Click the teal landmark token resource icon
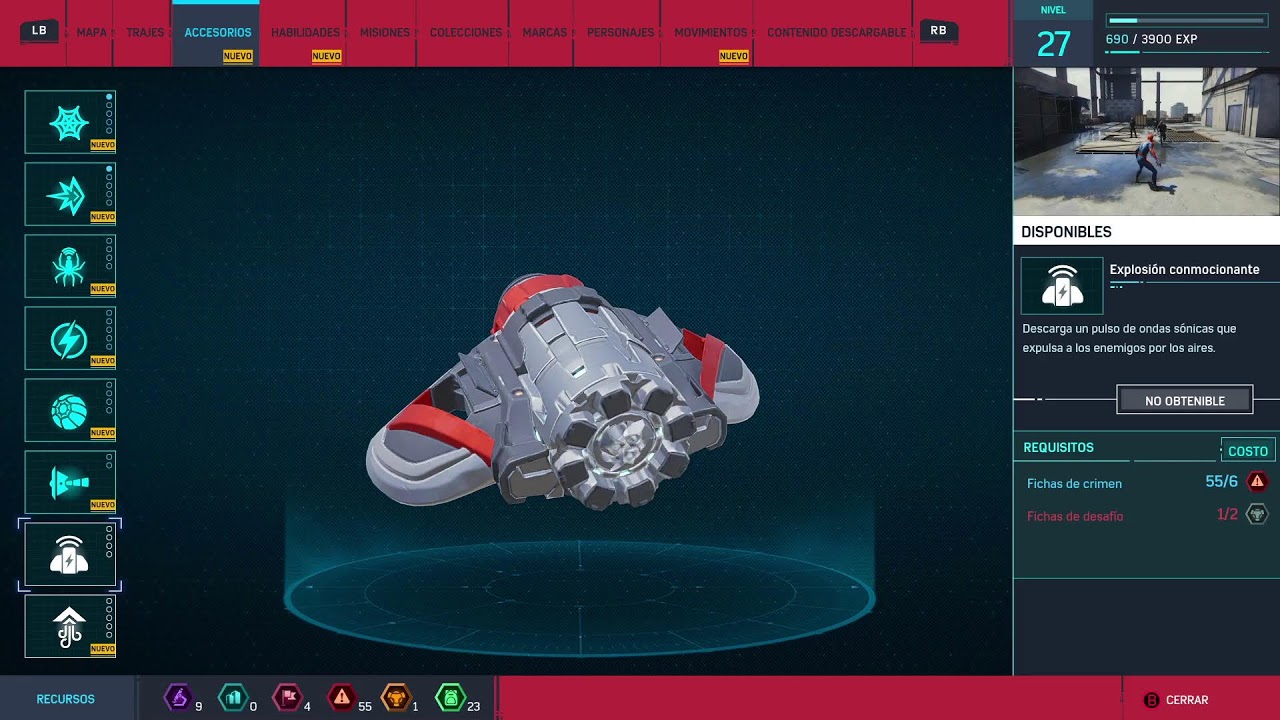The width and height of the screenshot is (1280, 720). pyautogui.click(x=232, y=698)
